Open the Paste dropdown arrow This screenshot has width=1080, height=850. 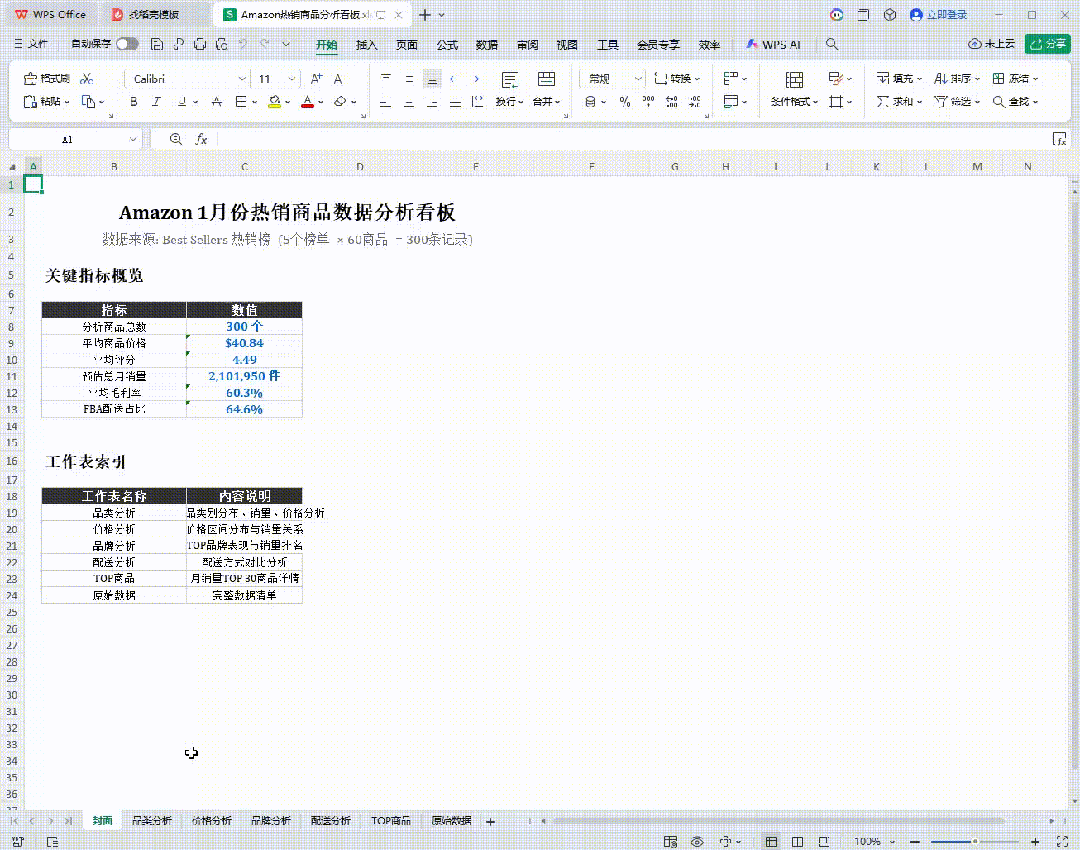[x=67, y=102]
